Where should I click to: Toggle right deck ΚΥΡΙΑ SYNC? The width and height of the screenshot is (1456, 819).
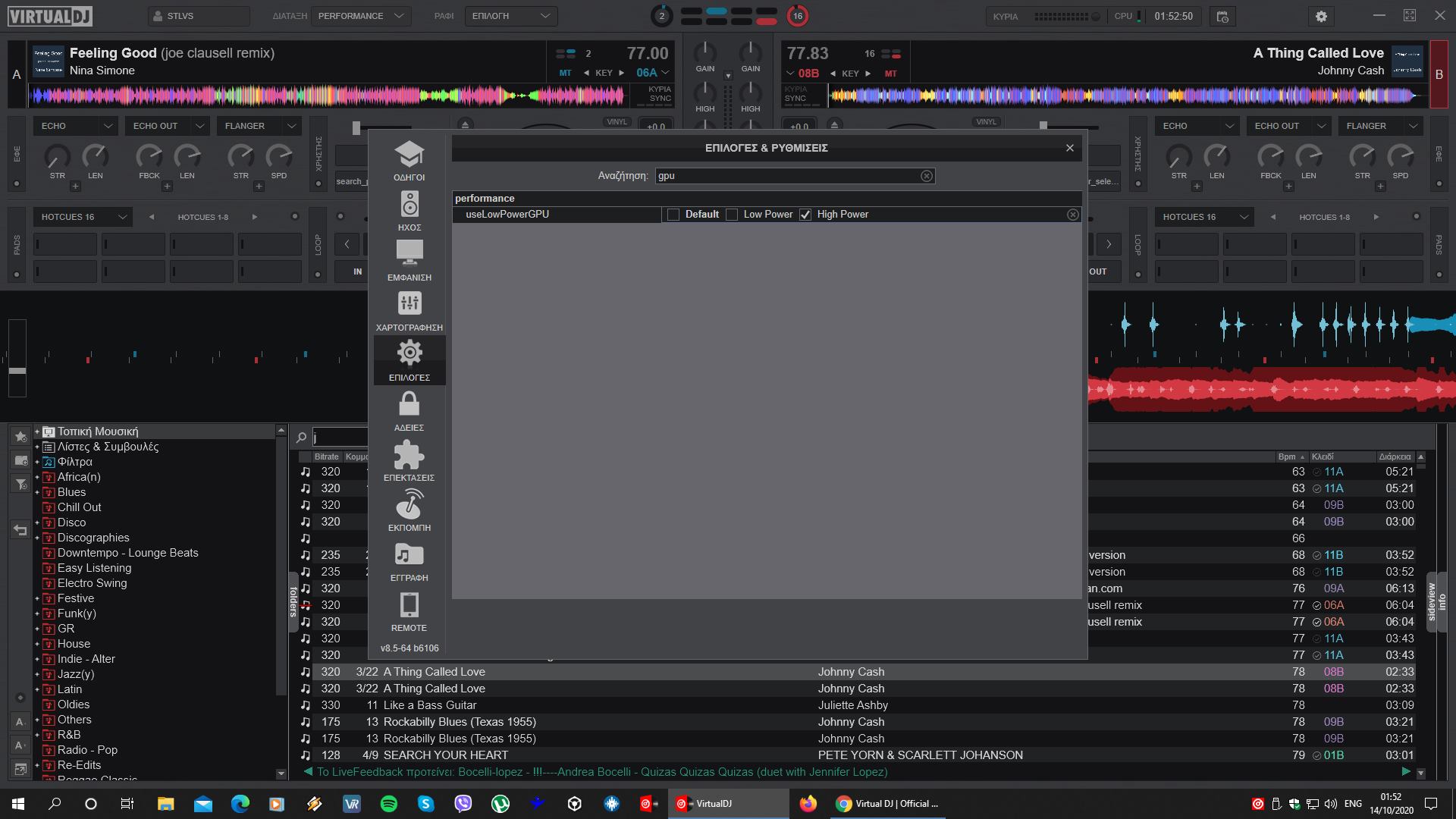tap(795, 94)
